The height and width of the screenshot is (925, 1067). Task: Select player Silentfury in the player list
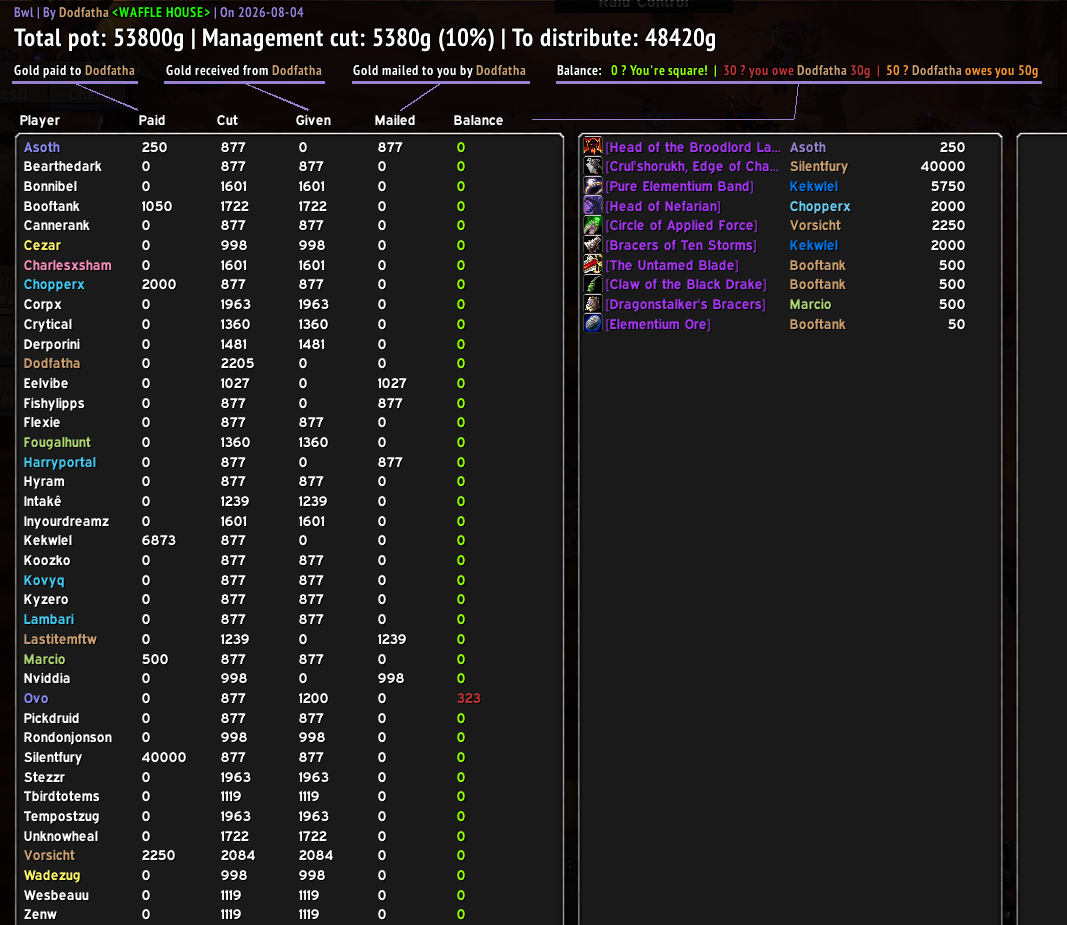52,758
